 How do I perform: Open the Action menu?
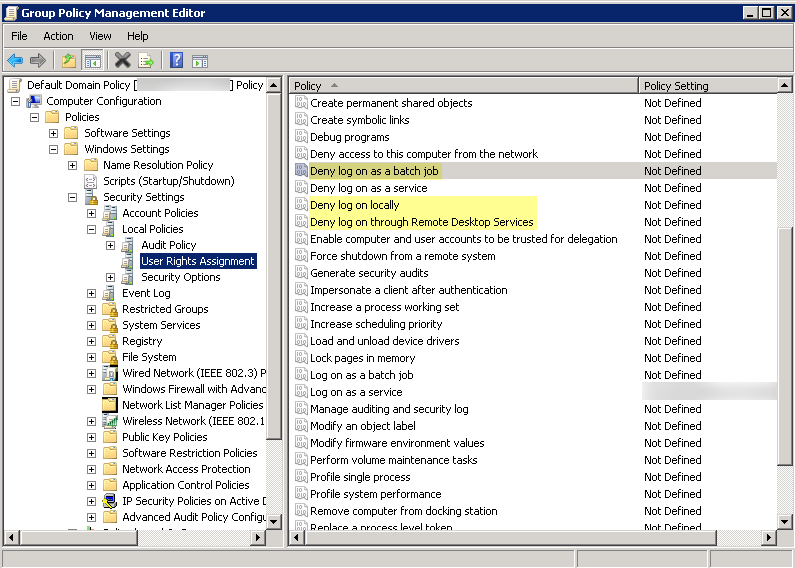(x=58, y=36)
